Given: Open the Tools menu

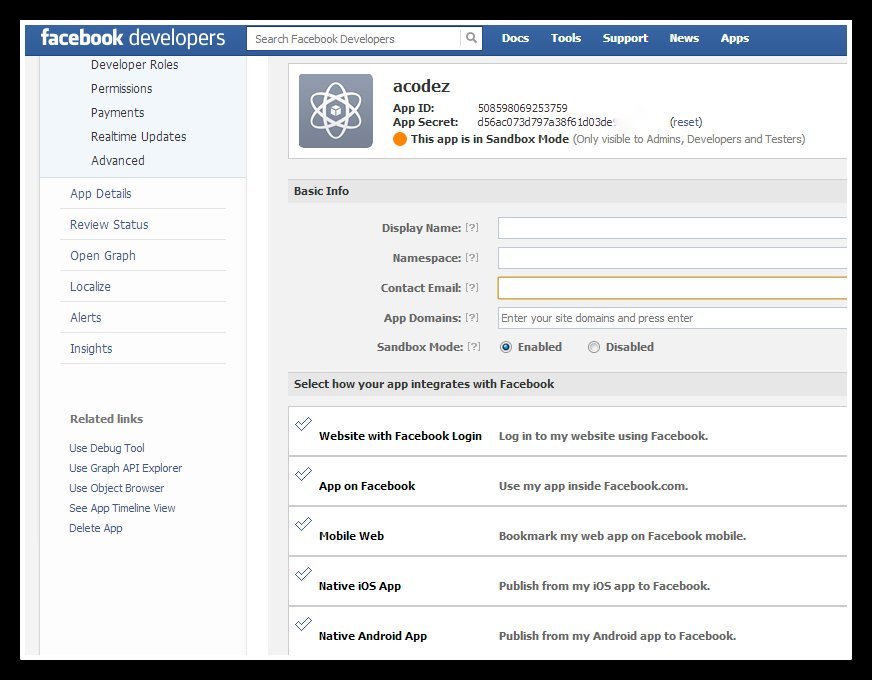Looking at the screenshot, I should [566, 38].
